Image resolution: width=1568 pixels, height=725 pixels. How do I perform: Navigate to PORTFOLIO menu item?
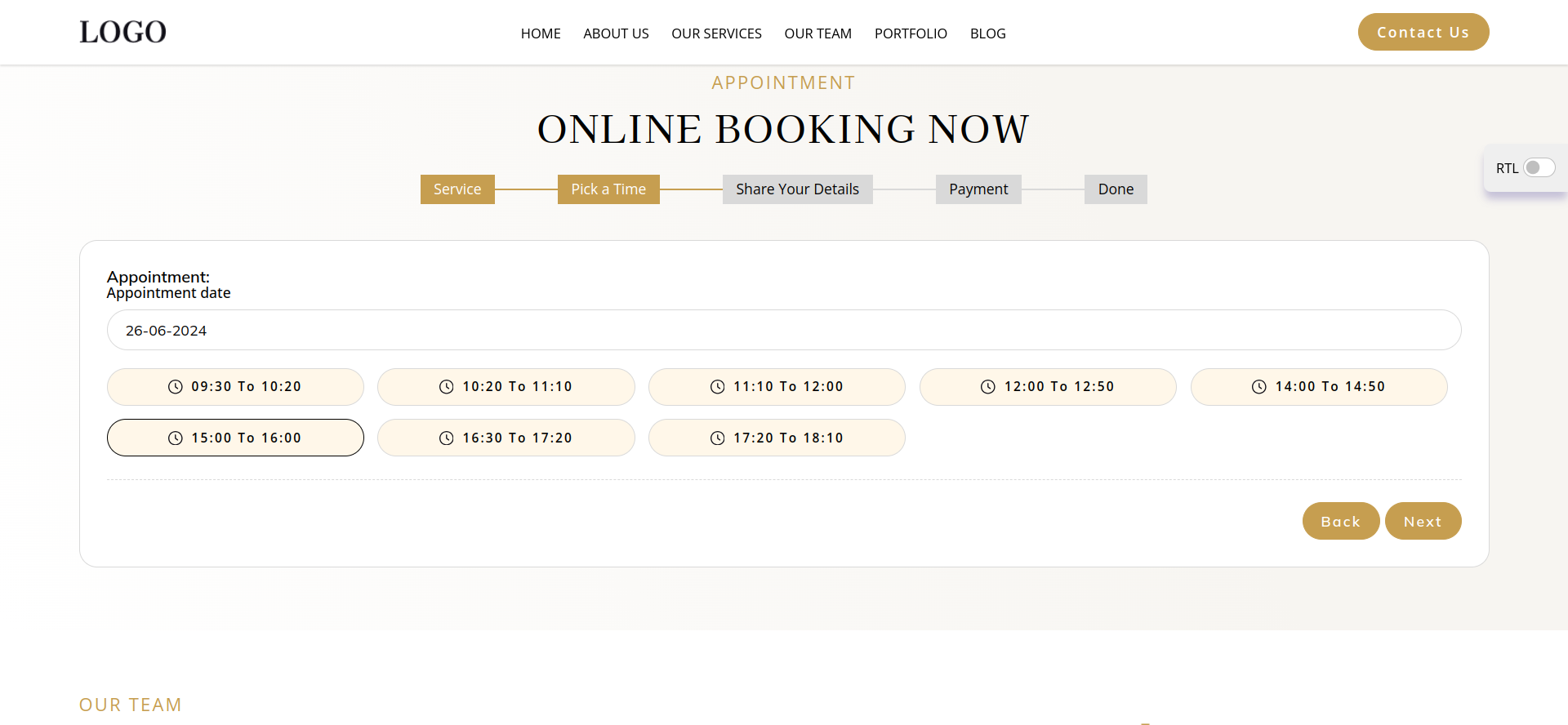911,33
